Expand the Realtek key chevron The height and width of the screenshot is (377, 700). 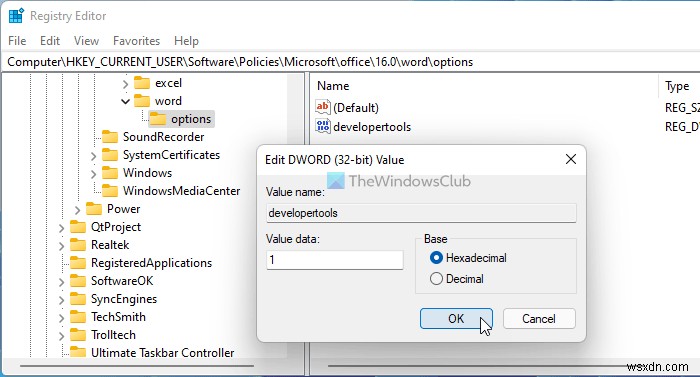(61, 246)
